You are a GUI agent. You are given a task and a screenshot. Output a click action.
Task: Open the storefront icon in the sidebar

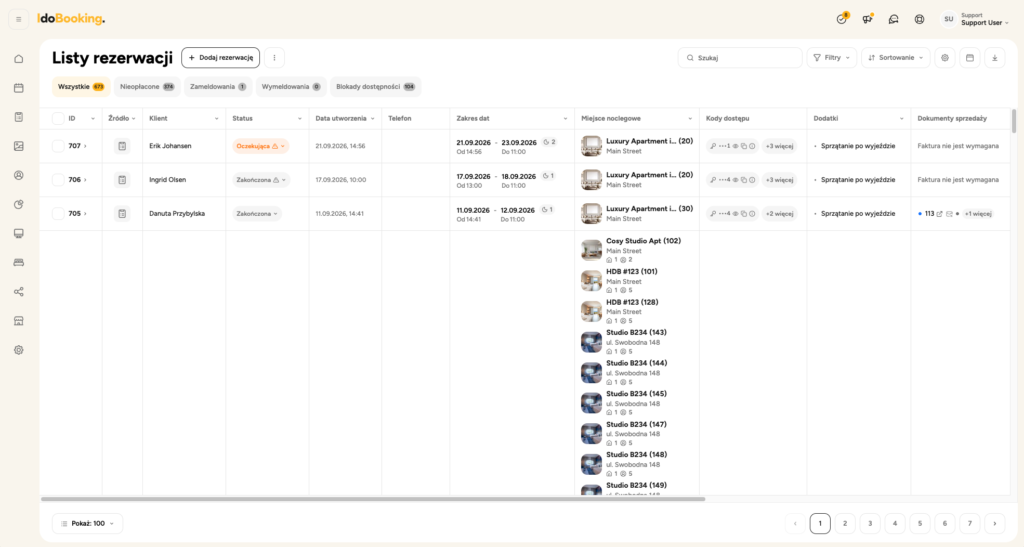click(x=19, y=320)
